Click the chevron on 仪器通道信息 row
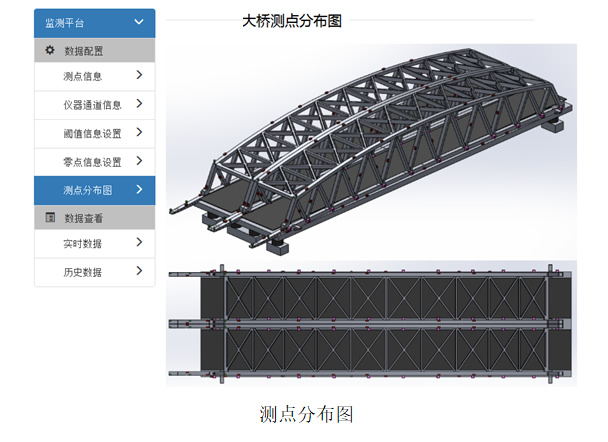The height and width of the screenshot is (442, 608). coord(140,104)
